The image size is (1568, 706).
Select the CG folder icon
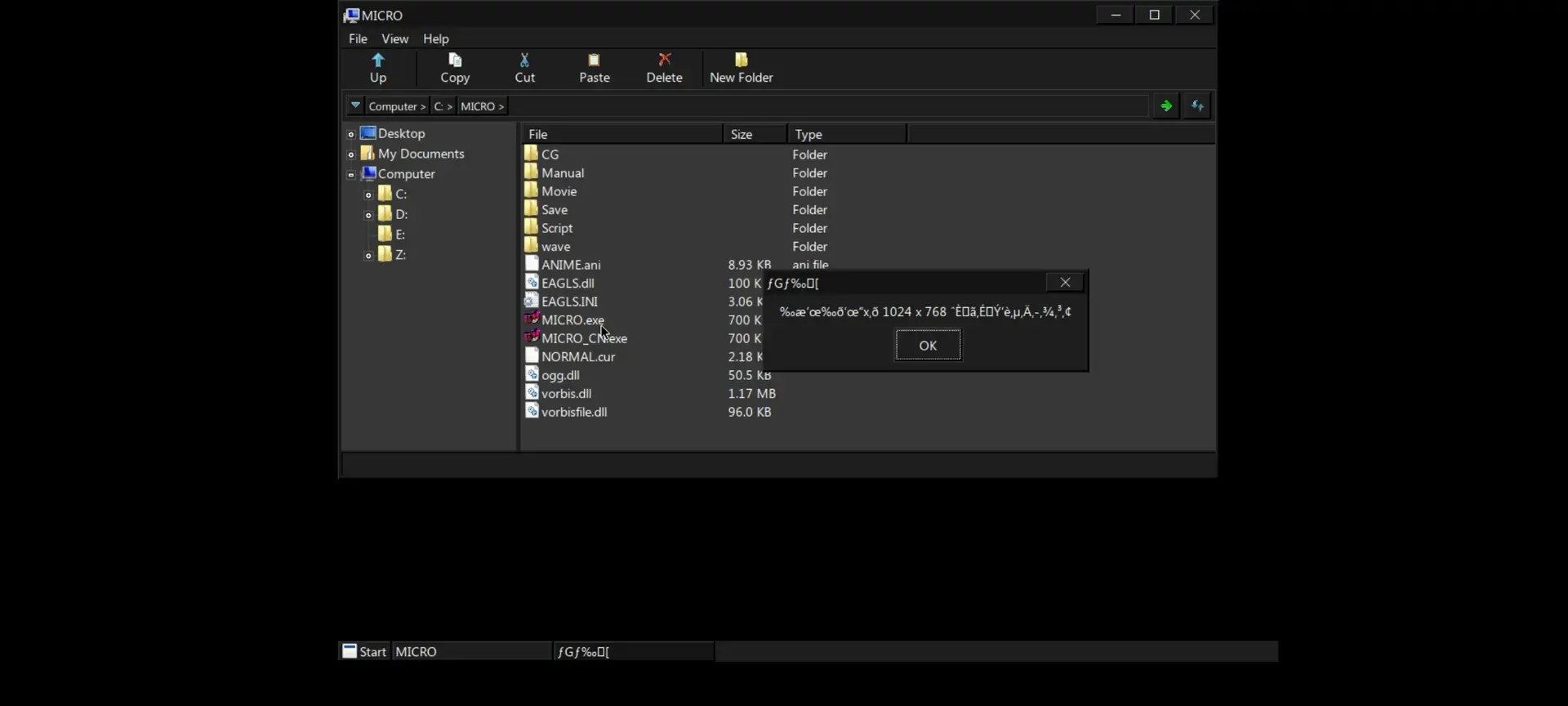(x=531, y=153)
